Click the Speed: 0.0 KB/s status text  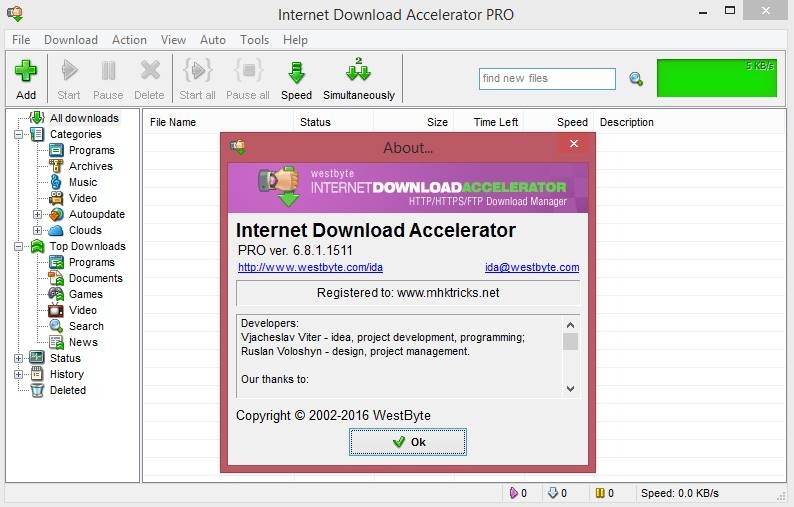[680, 493]
